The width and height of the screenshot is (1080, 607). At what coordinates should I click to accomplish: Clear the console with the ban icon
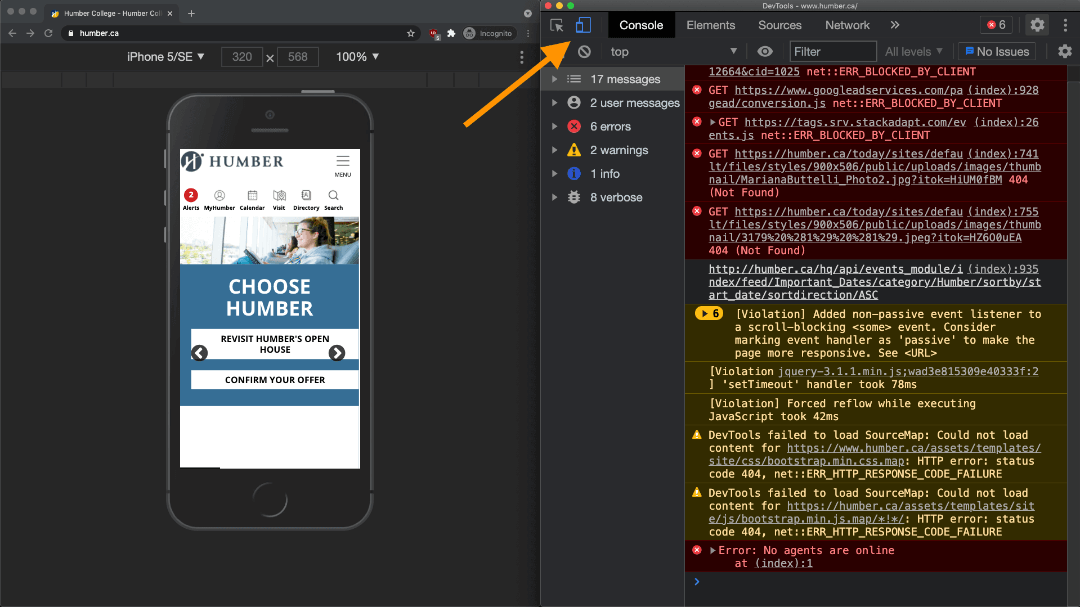click(584, 52)
